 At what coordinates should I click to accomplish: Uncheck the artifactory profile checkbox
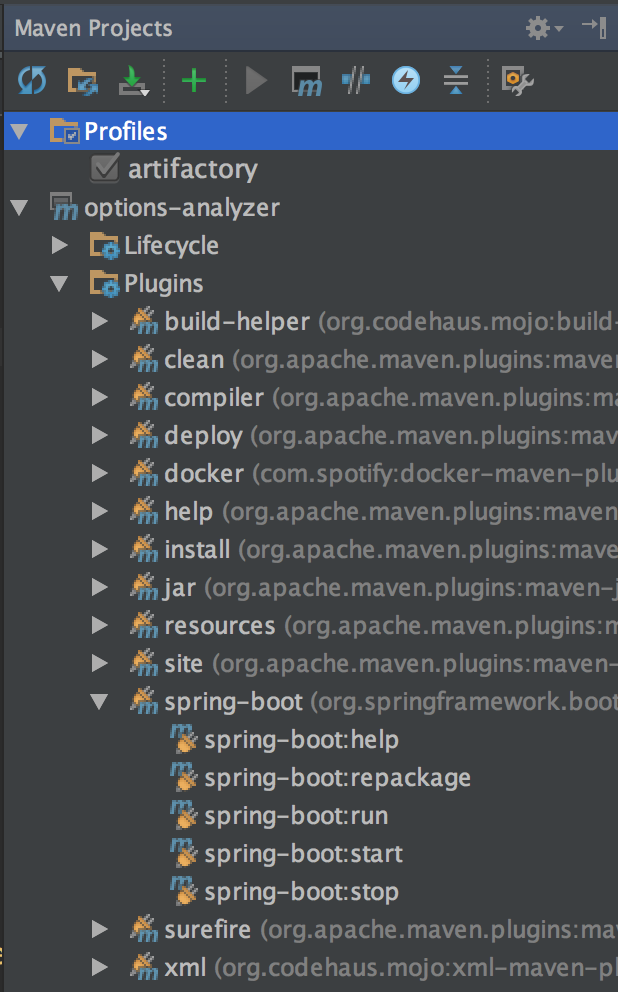tap(104, 169)
